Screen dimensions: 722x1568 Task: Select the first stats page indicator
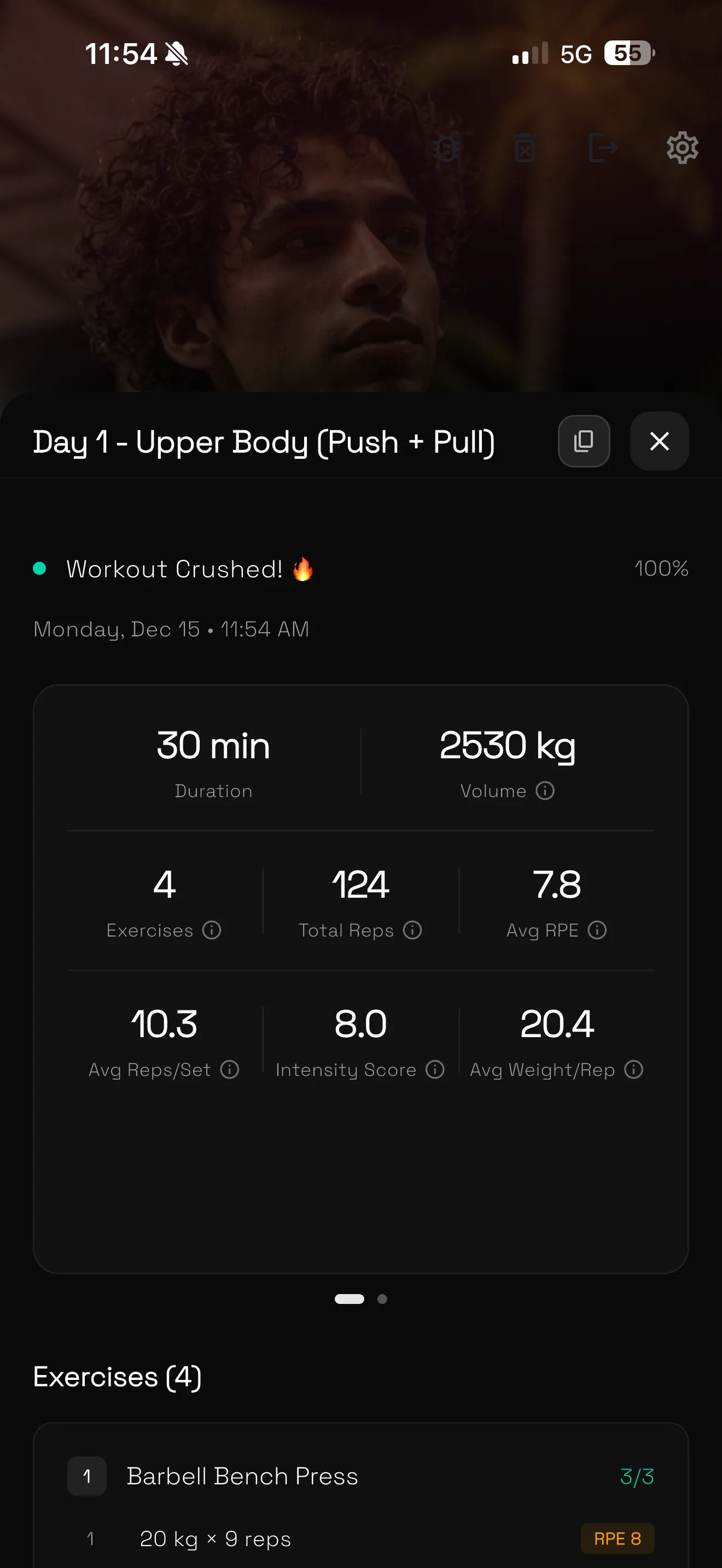click(350, 1299)
